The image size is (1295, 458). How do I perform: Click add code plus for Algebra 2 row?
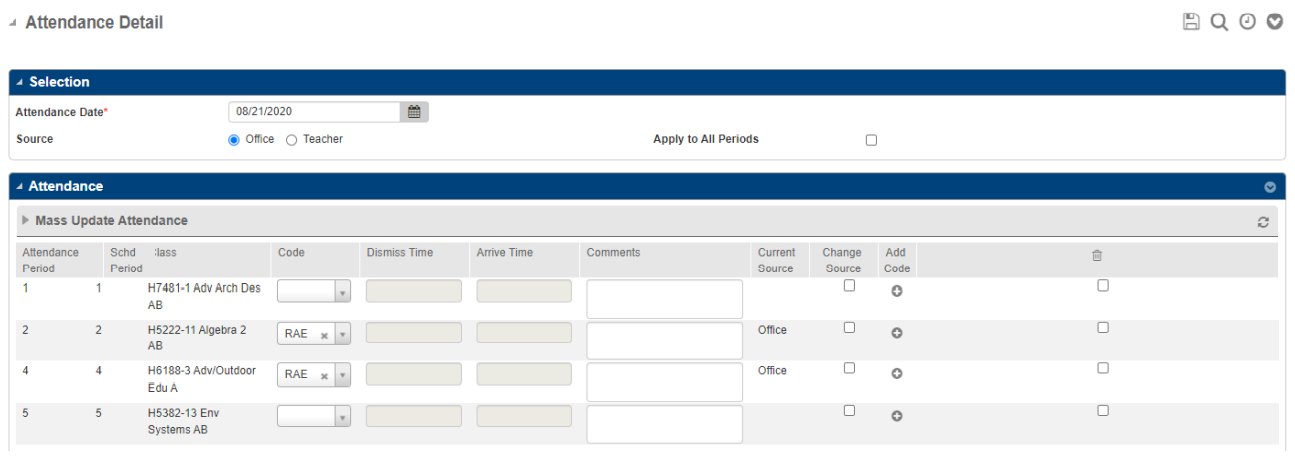click(x=897, y=333)
